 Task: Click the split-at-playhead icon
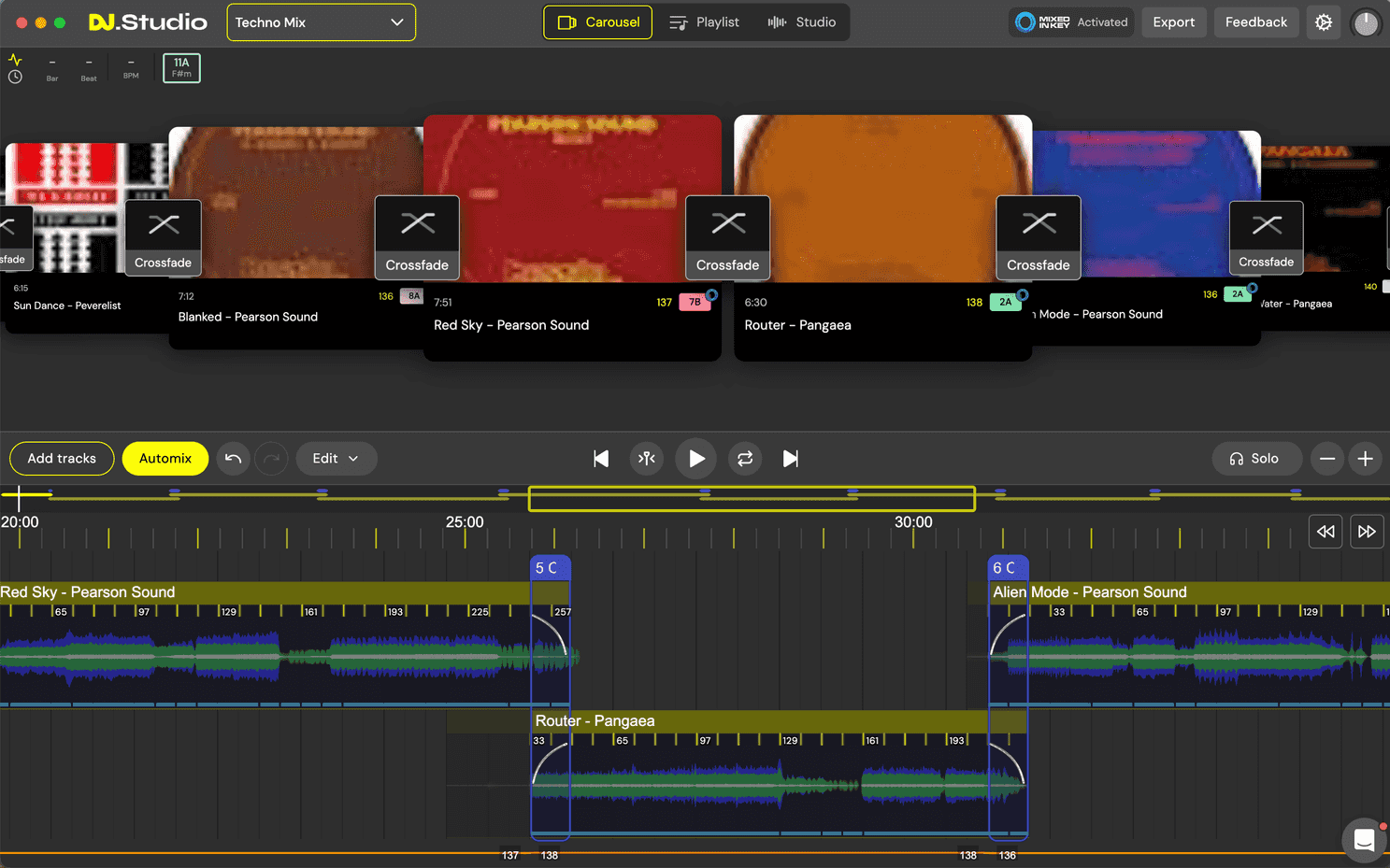(x=647, y=459)
